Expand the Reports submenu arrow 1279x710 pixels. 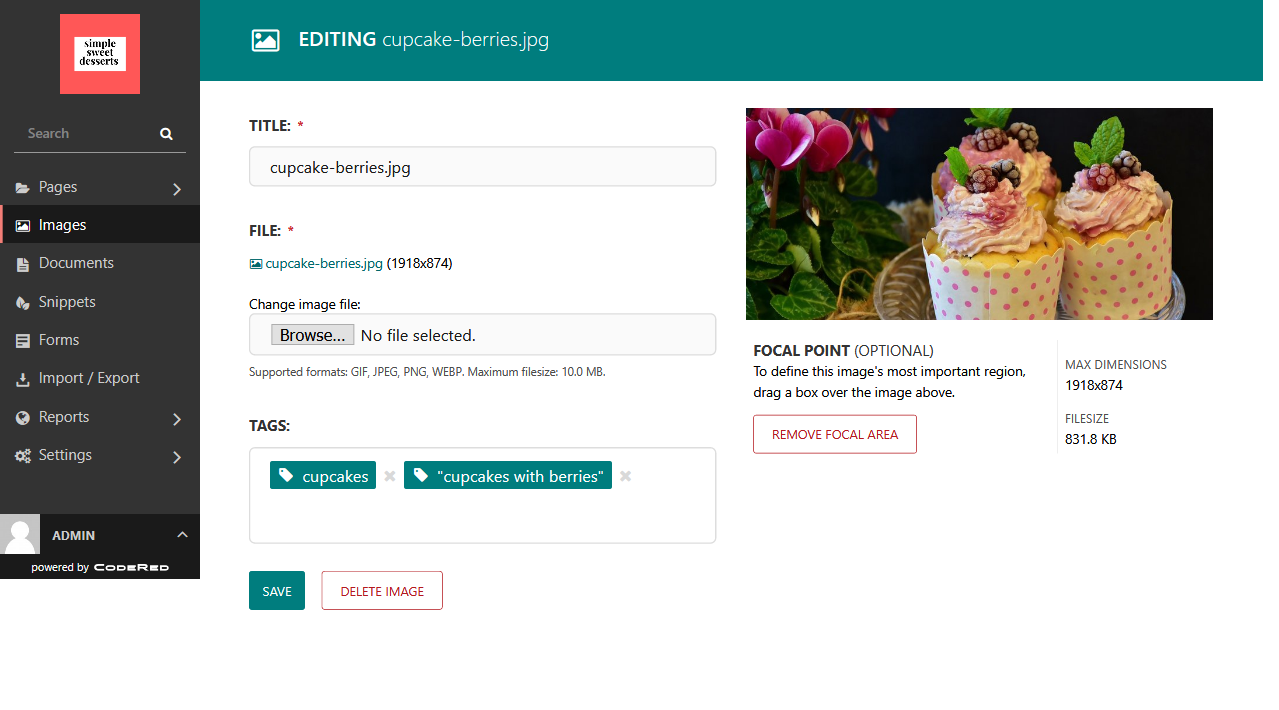click(x=177, y=419)
